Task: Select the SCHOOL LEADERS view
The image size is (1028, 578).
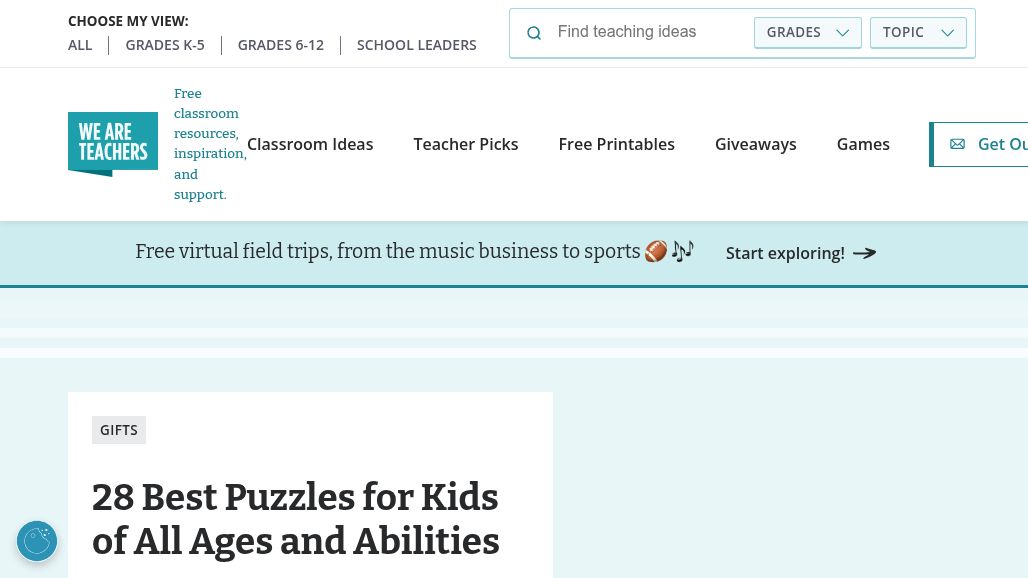Action: coord(417,45)
